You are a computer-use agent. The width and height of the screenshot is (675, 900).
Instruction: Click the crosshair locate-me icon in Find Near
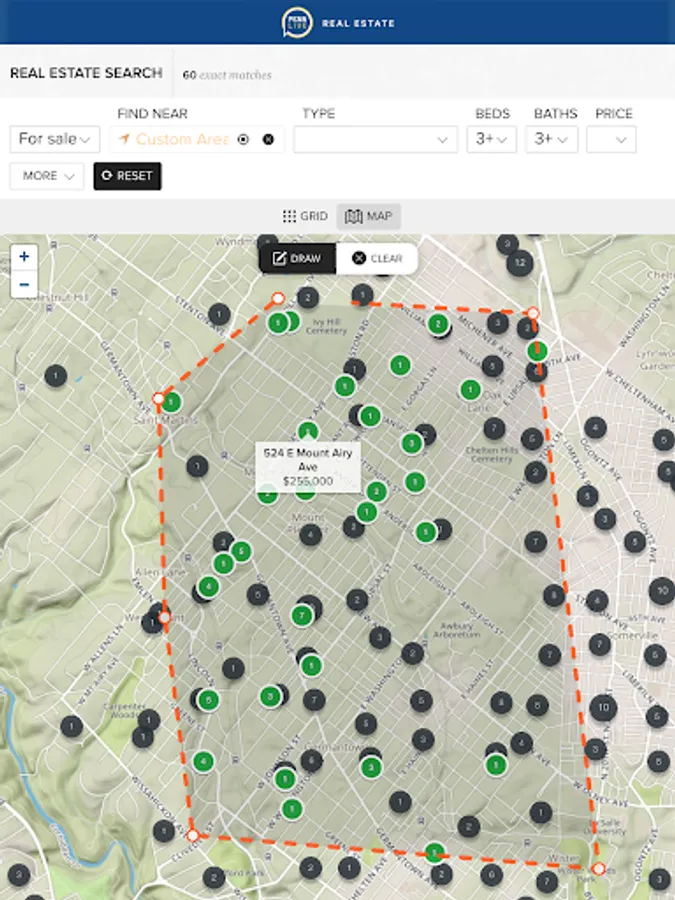243,139
